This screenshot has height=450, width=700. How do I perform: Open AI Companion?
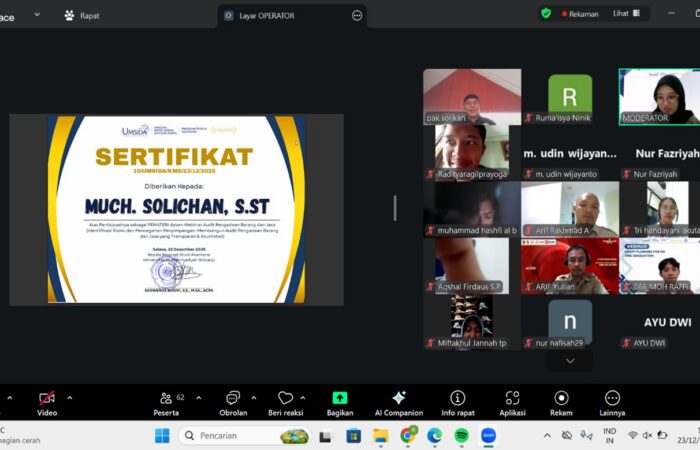point(399,398)
